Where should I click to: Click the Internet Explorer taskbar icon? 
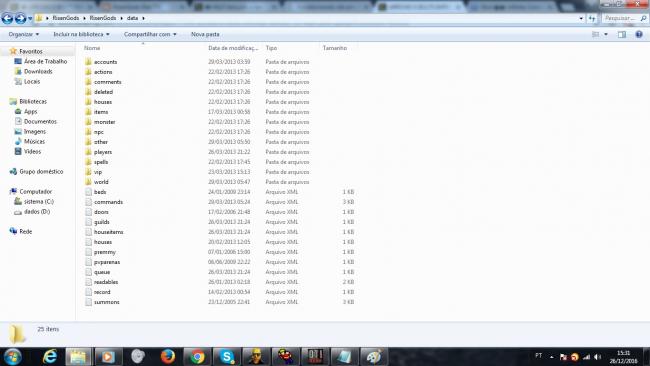coord(50,356)
